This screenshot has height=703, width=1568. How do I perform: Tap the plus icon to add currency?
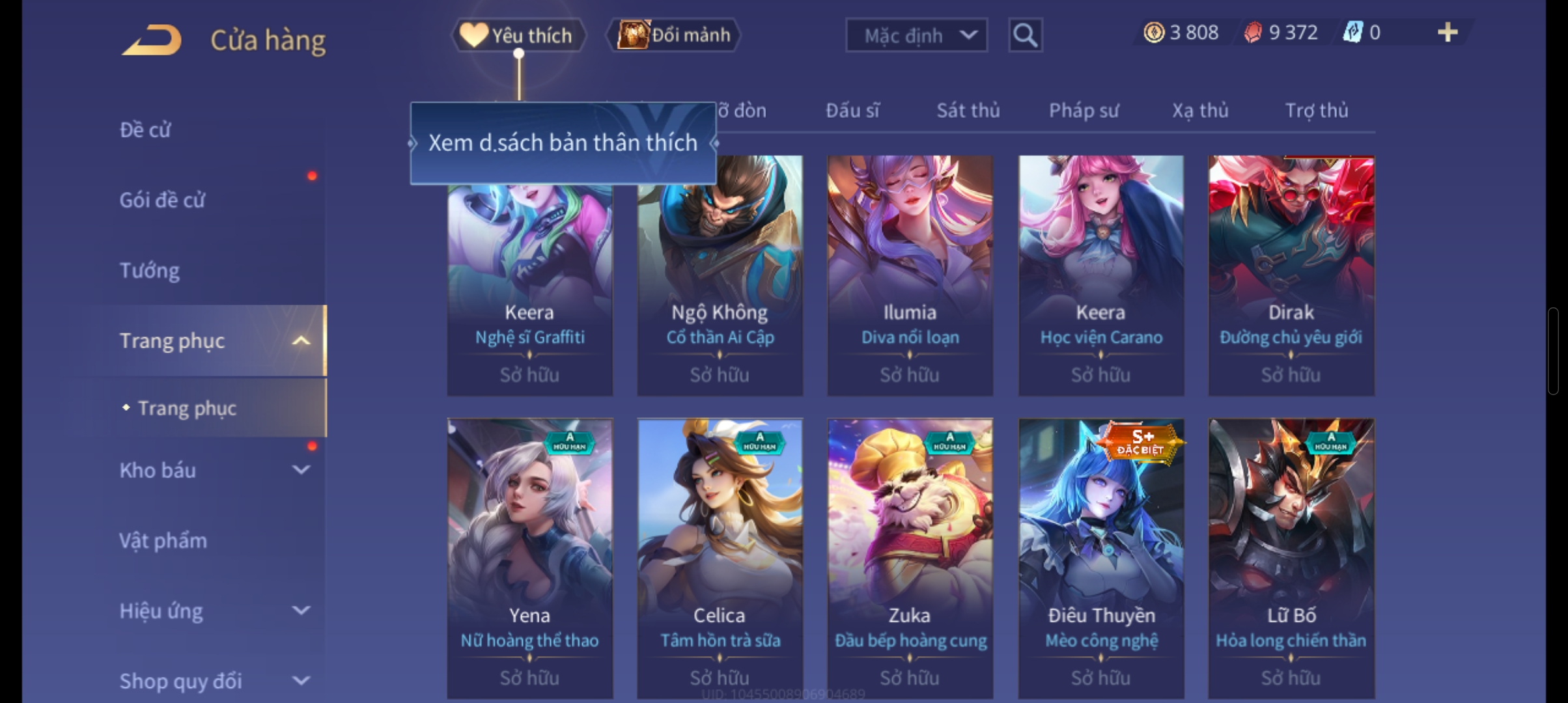pyautogui.click(x=1447, y=33)
